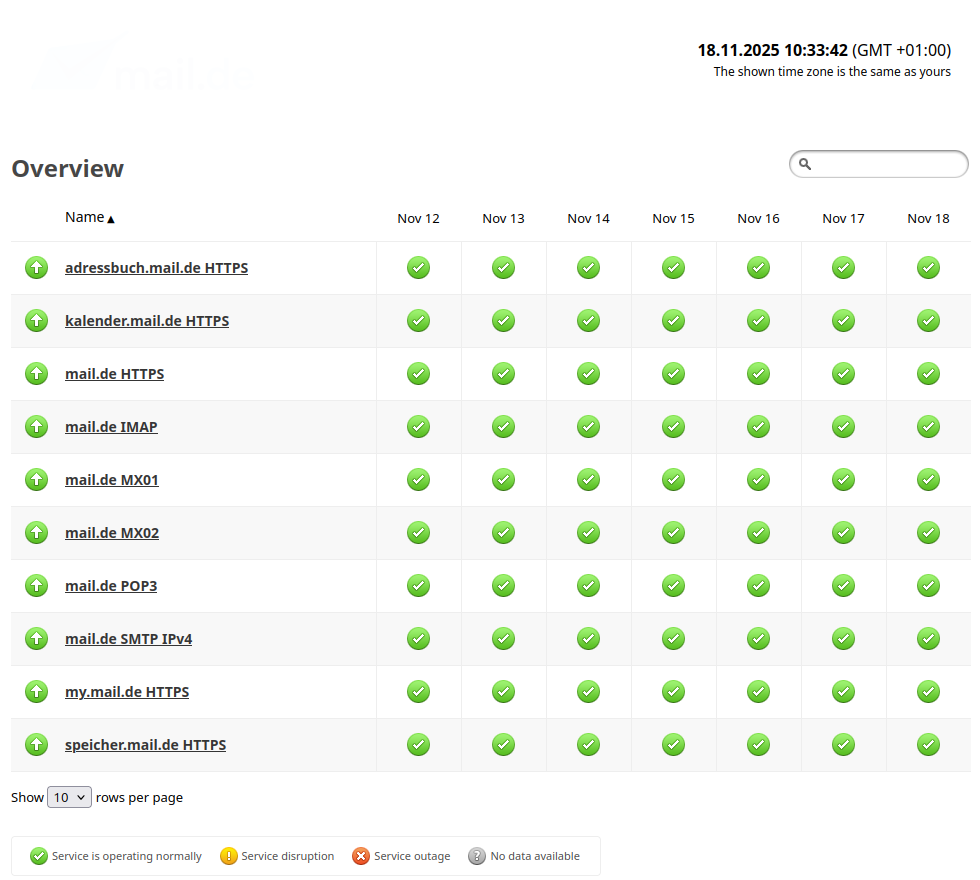Image resolution: width=980 pixels, height=880 pixels.
Task: Click the Nov 18 column header
Action: (x=928, y=219)
